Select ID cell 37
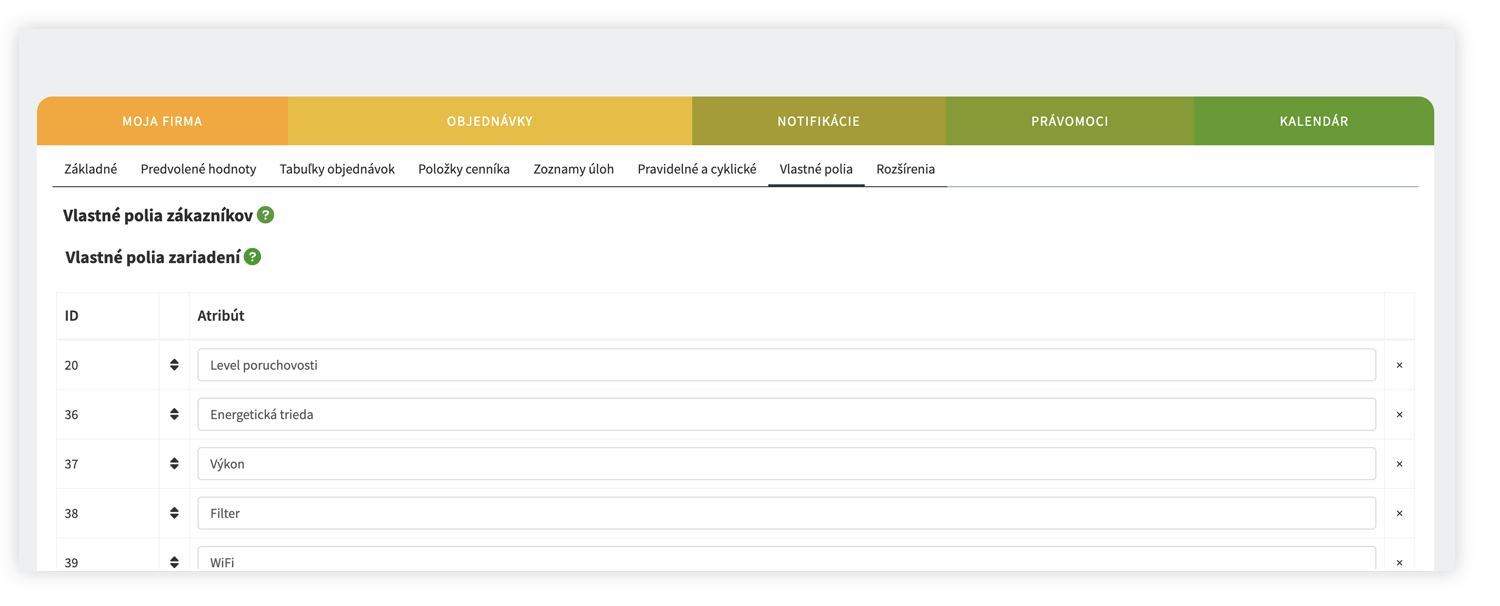The height and width of the screenshot is (606, 1500). pyautogui.click(x=108, y=464)
